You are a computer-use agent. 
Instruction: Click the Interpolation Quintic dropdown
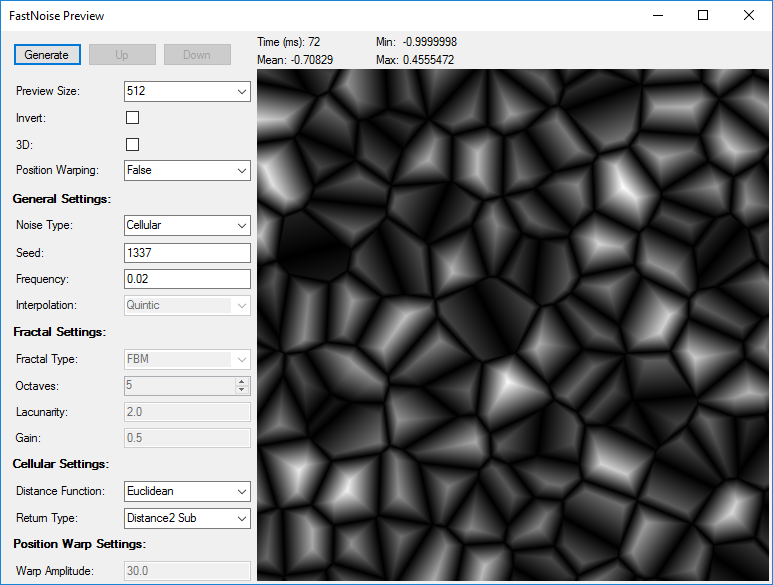tap(187, 306)
